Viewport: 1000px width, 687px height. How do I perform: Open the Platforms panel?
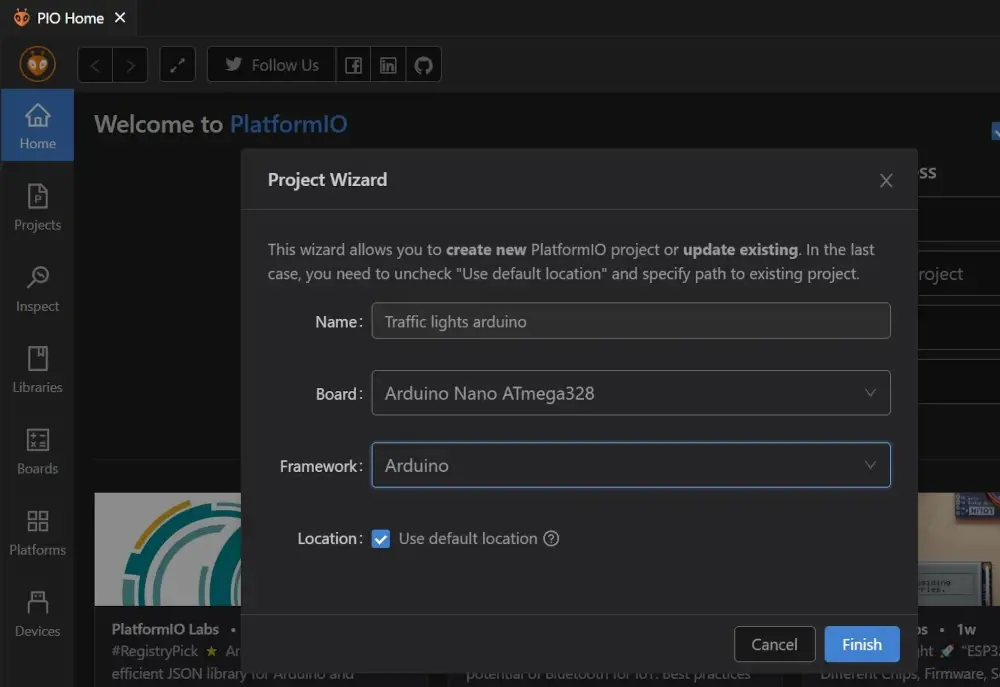[37, 532]
